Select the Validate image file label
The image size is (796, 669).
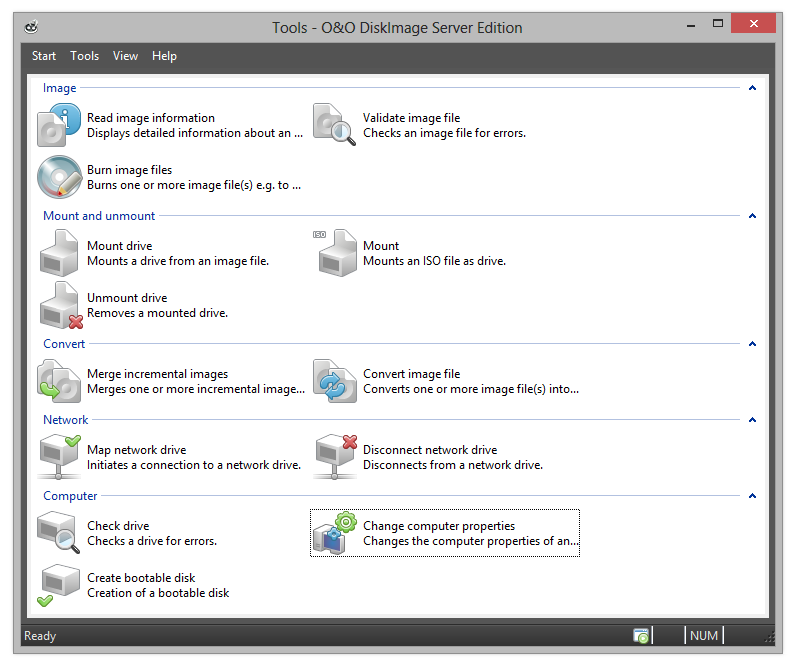click(x=411, y=118)
